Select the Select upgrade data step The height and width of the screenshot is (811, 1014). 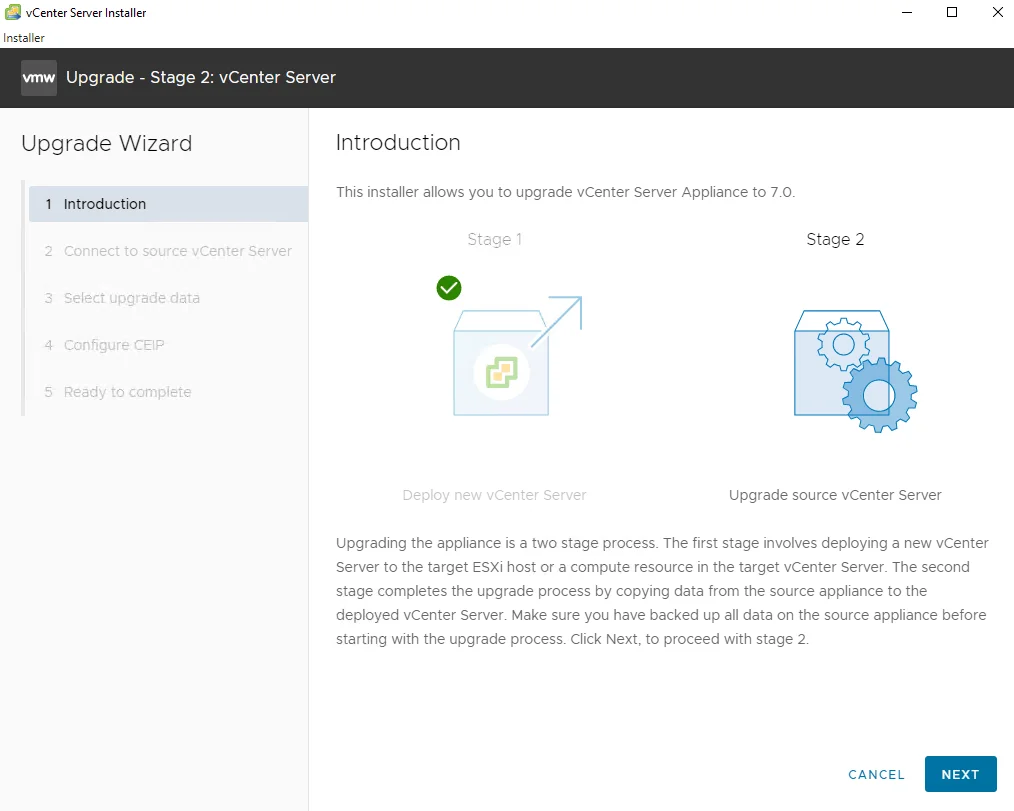pyautogui.click(x=168, y=298)
